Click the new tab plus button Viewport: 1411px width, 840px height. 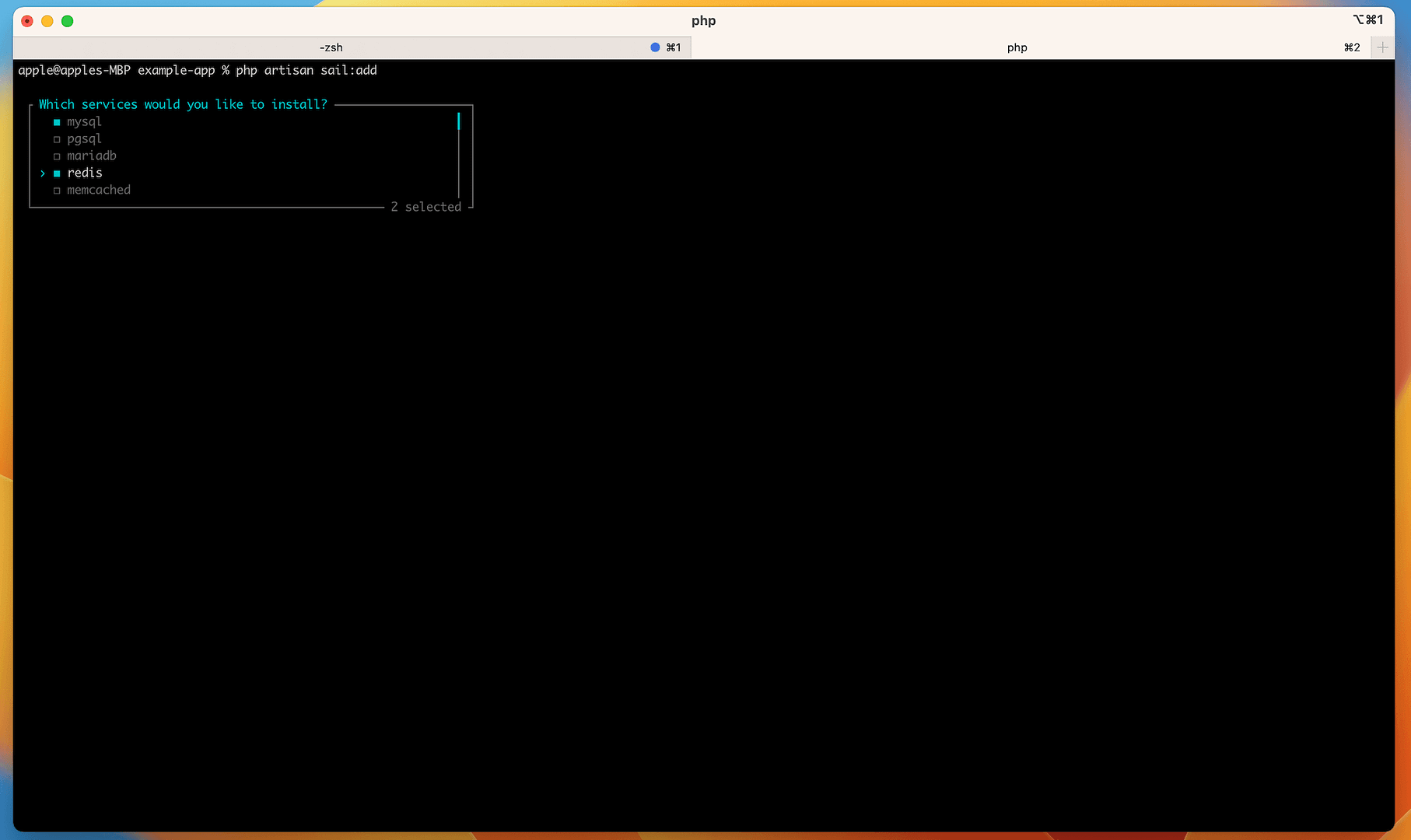(x=1382, y=47)
